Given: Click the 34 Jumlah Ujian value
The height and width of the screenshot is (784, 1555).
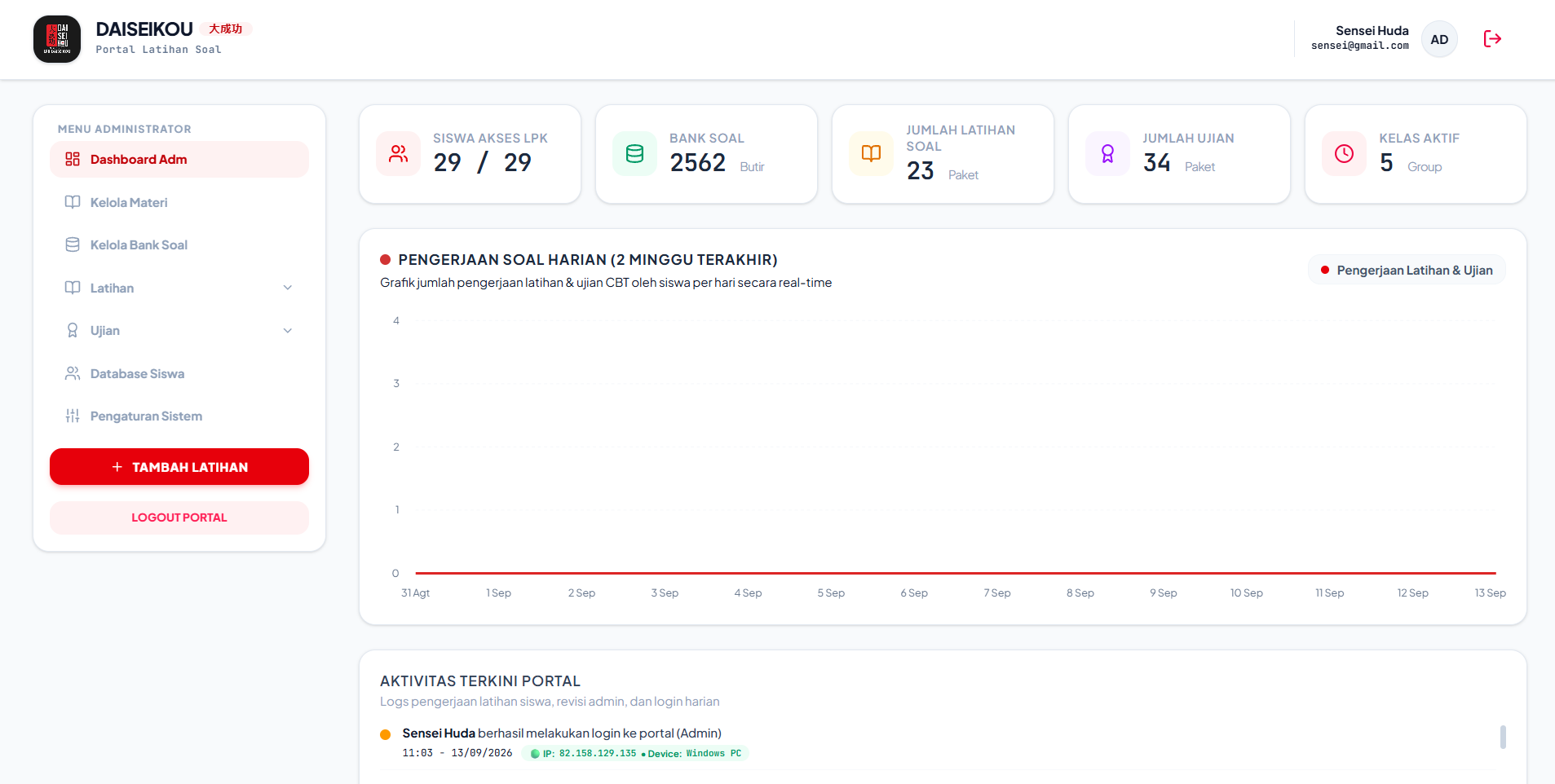Looking at the screenshot, I should click(1157, 163).
